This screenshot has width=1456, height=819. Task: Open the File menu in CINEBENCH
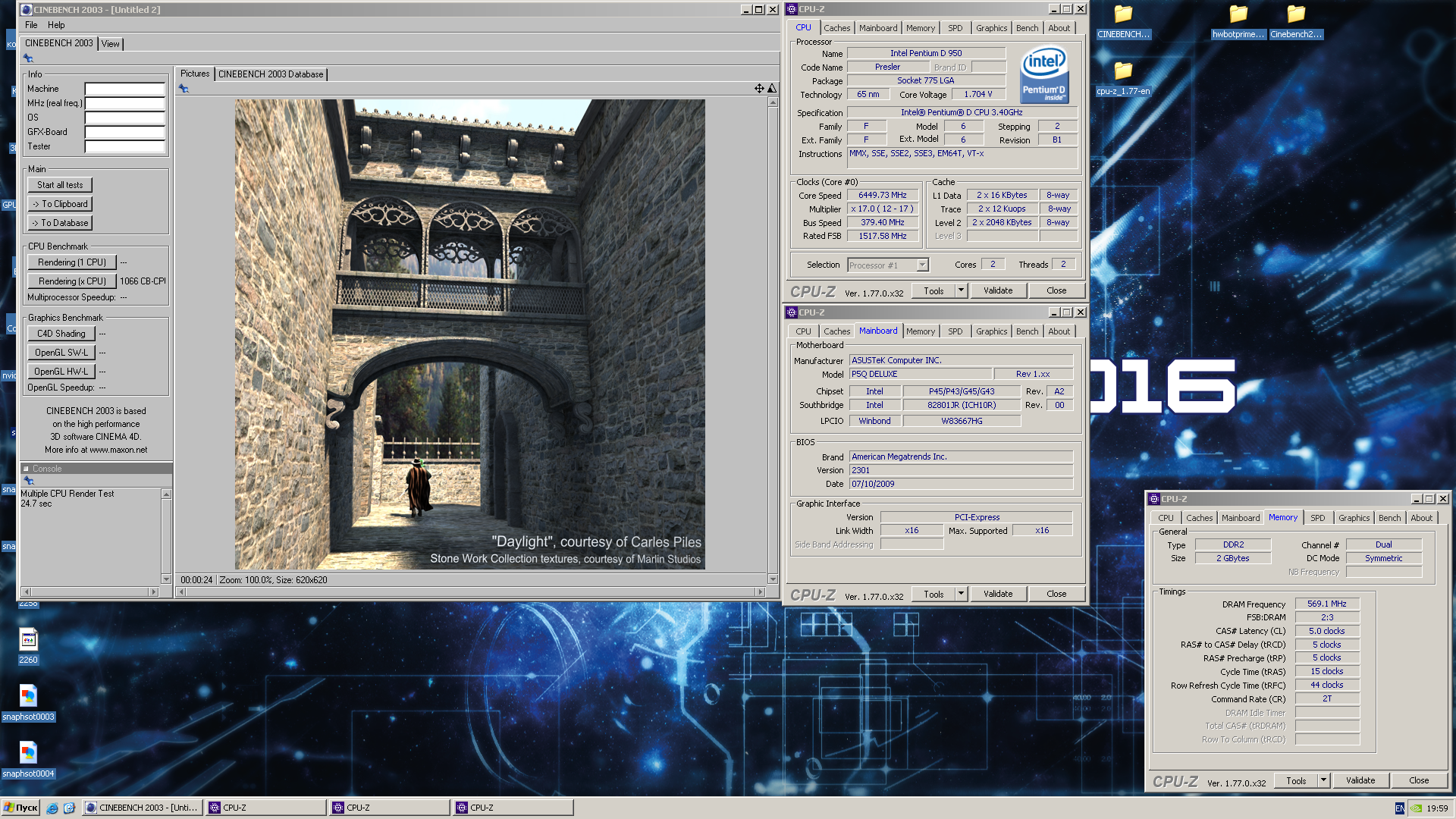tap(31, 25)
